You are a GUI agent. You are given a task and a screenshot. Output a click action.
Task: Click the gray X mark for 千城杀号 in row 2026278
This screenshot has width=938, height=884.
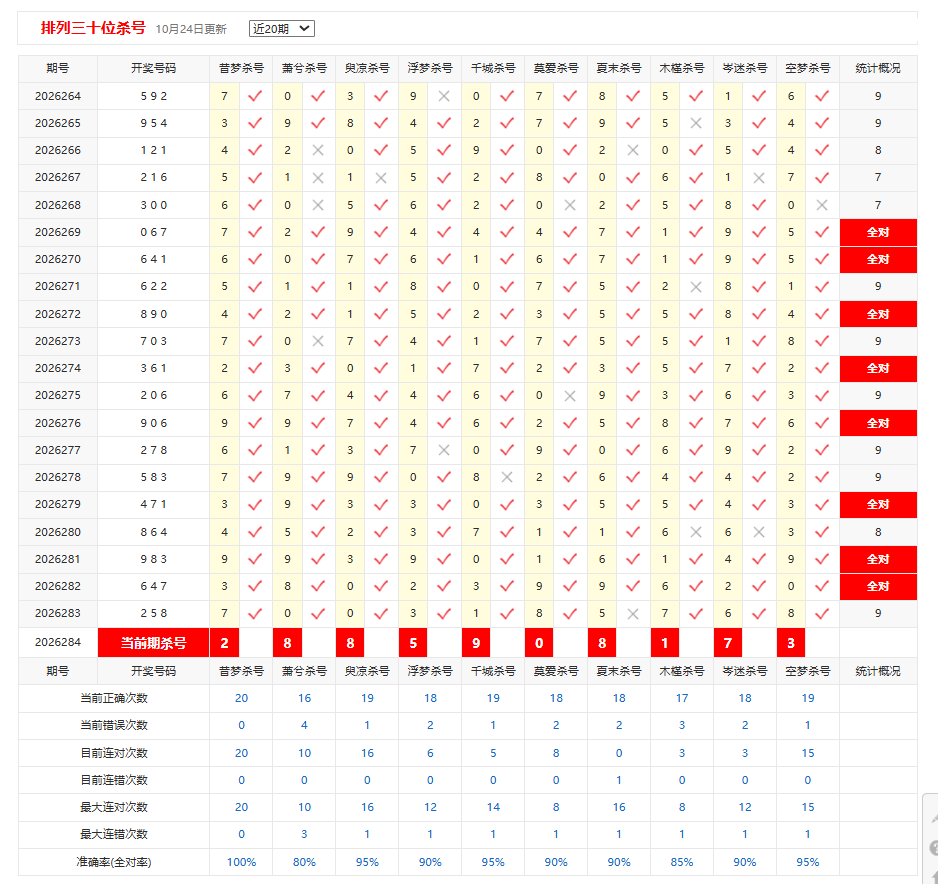click(x=507, y=477)
